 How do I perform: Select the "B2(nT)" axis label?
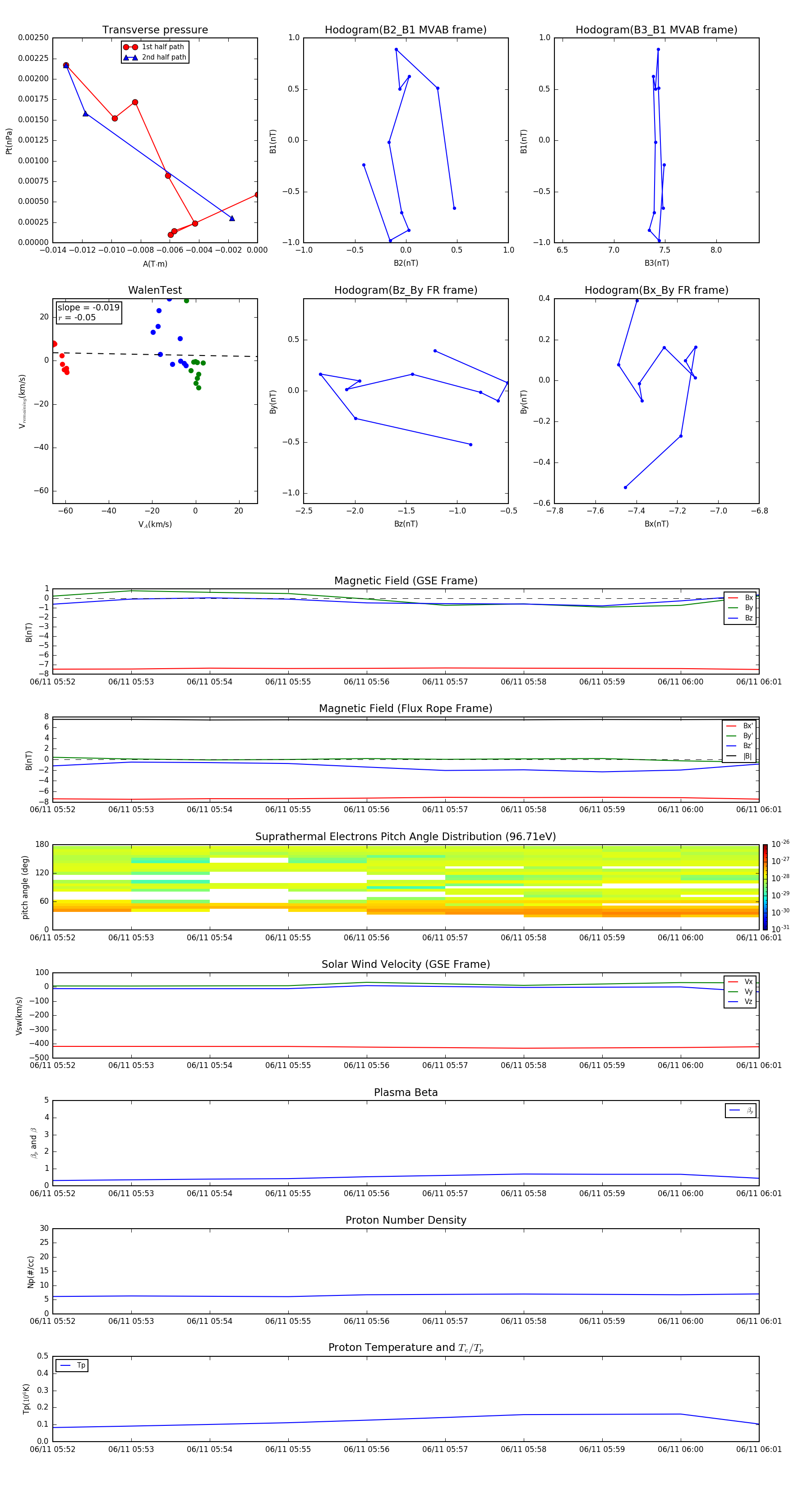pos(406,263)
